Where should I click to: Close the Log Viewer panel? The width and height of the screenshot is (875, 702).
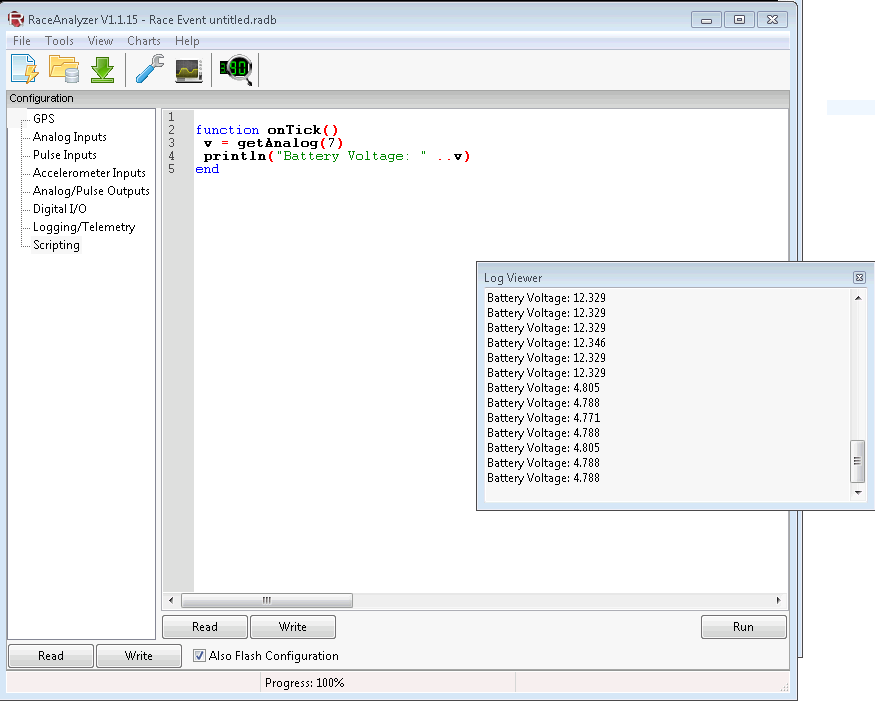click(859, 277)
